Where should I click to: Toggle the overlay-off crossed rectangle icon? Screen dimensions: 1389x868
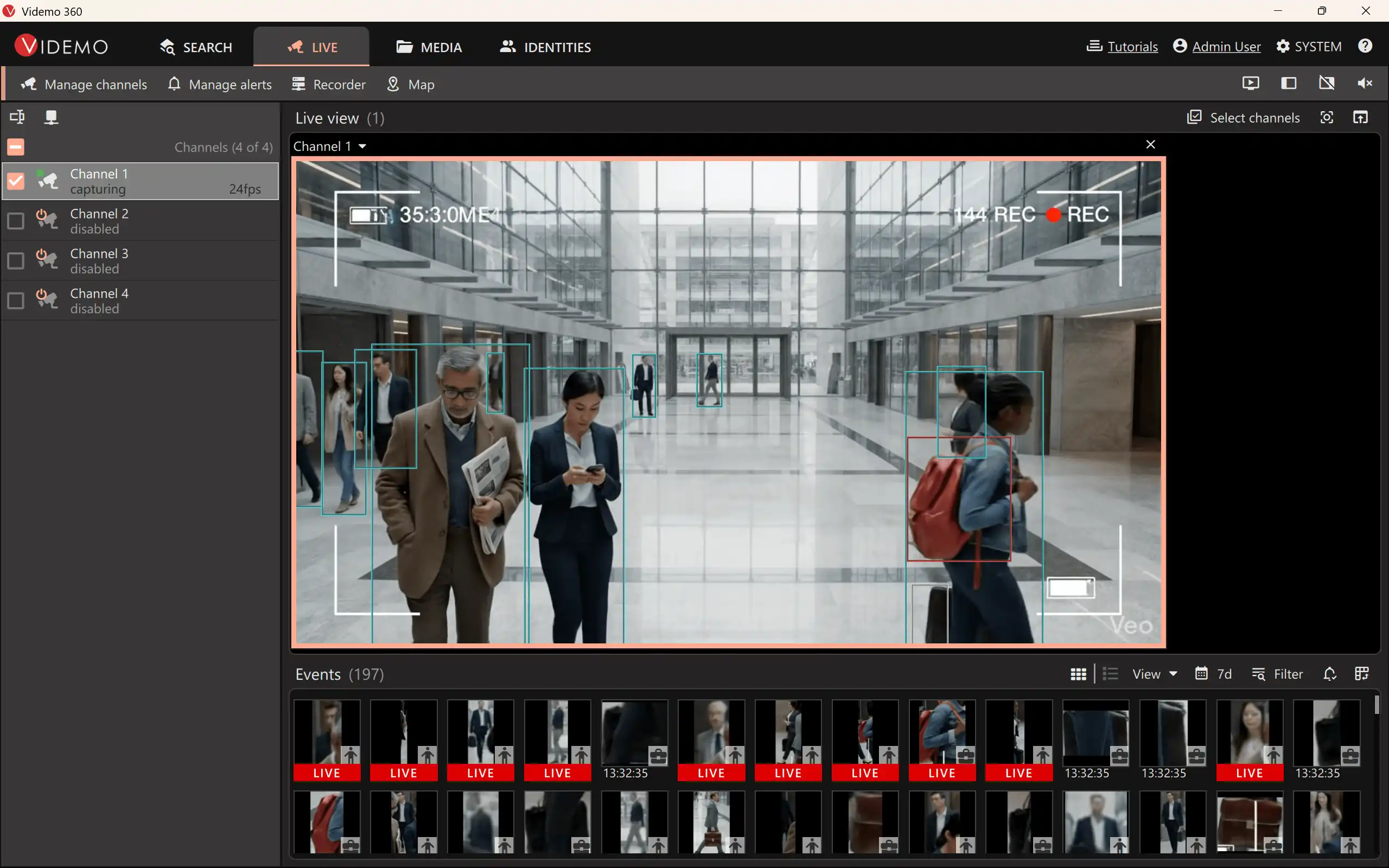tap(1327, 83)
